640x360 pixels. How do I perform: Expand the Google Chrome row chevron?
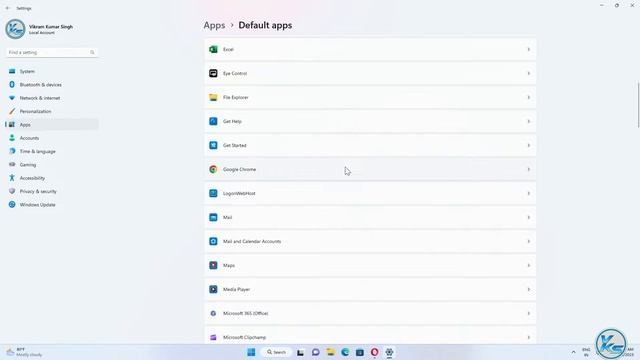pos(529,169)
